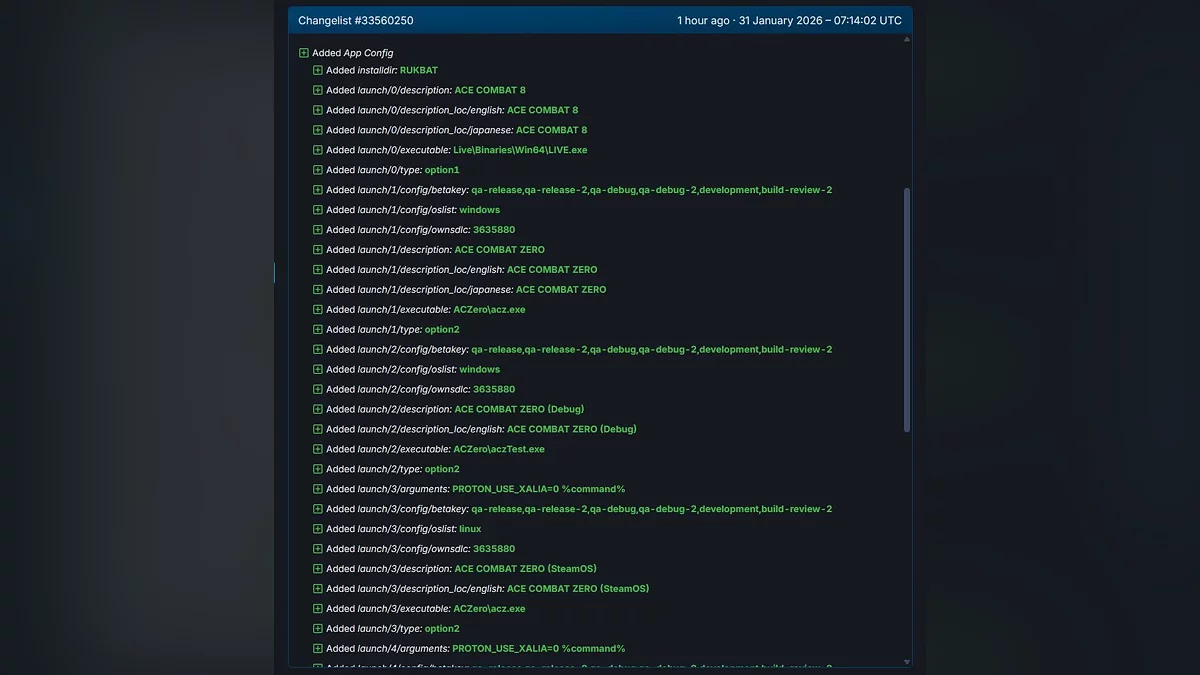
Task: Click plus icon for launch/0/description_loc/english row
Action: point(318,111)
